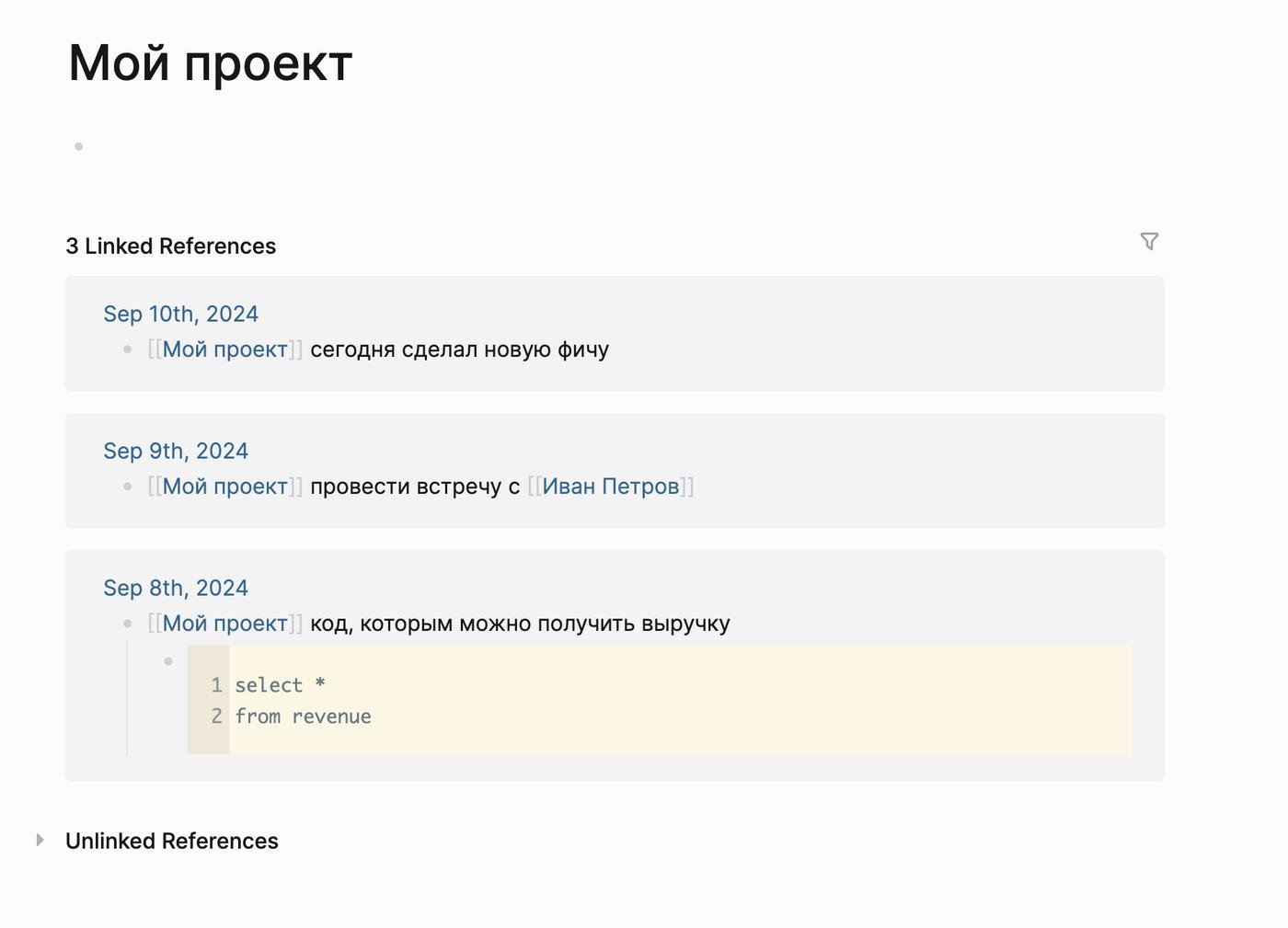Viewport: 1288px width, 928px height.
Task: Click the Unlinked References heading text
Action: click(172, 841)
